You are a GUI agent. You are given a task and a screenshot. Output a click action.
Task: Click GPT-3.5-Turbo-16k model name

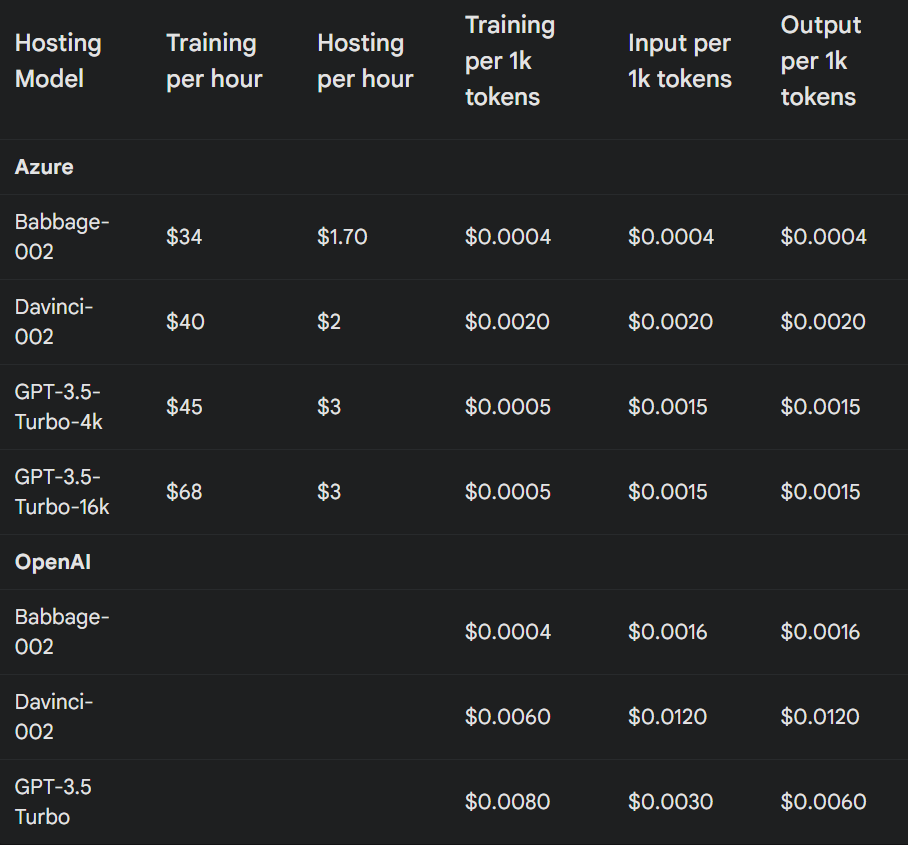[62, 492]
